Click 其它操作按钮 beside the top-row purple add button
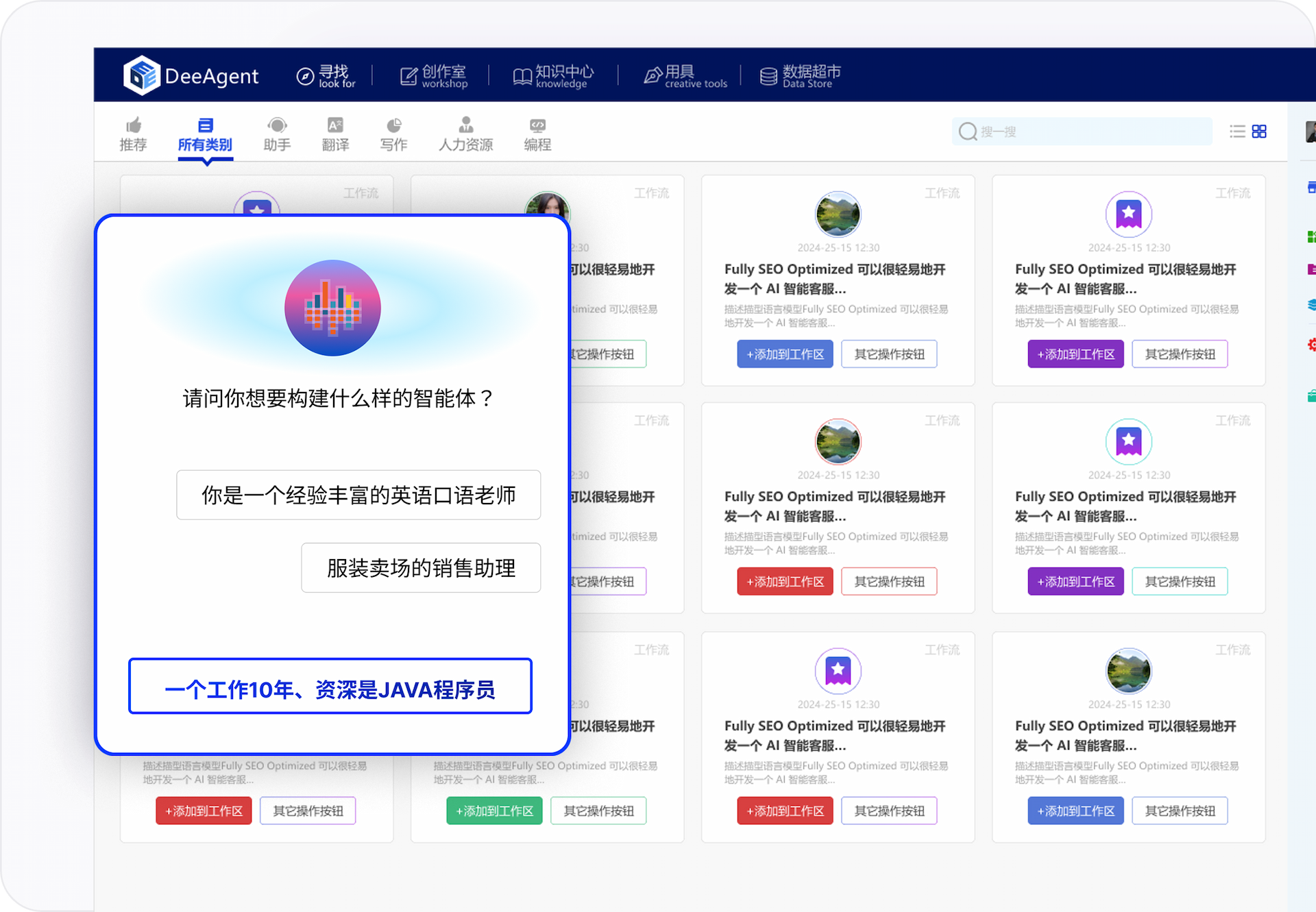 1180,354
